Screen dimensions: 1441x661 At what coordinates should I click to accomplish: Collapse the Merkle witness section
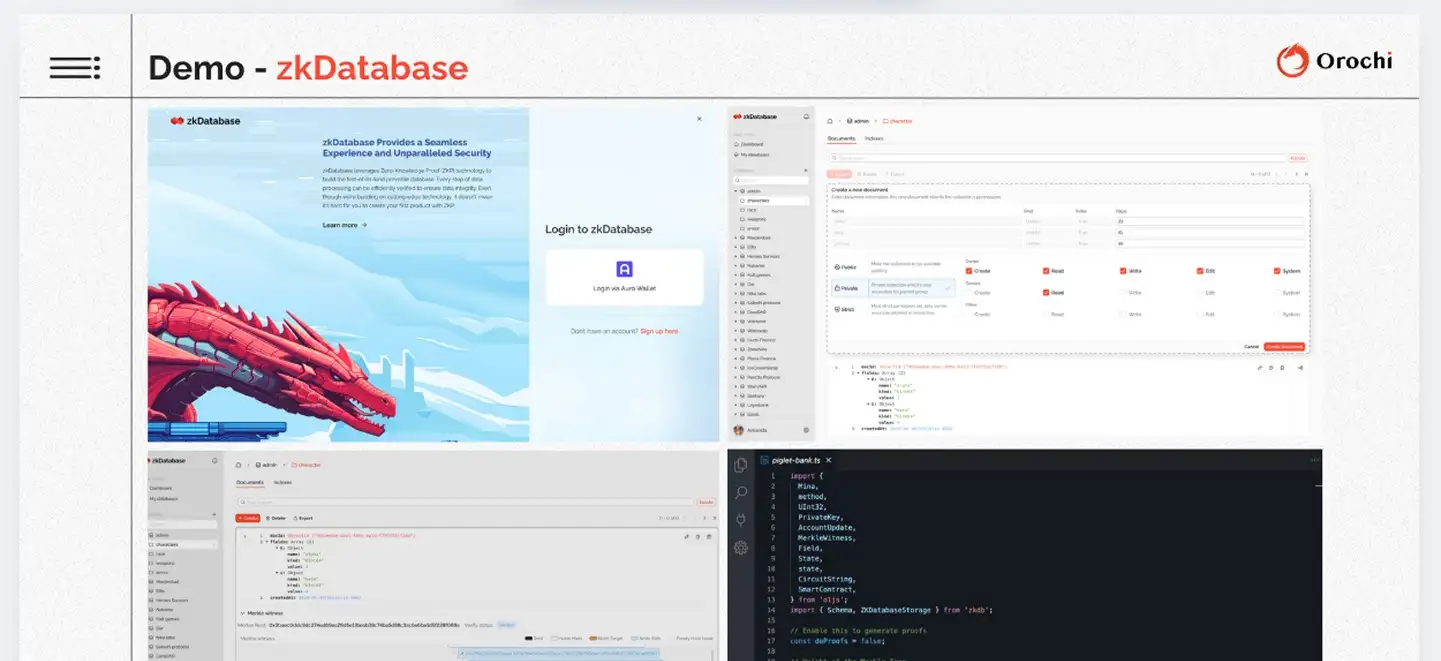coord(242,613)
